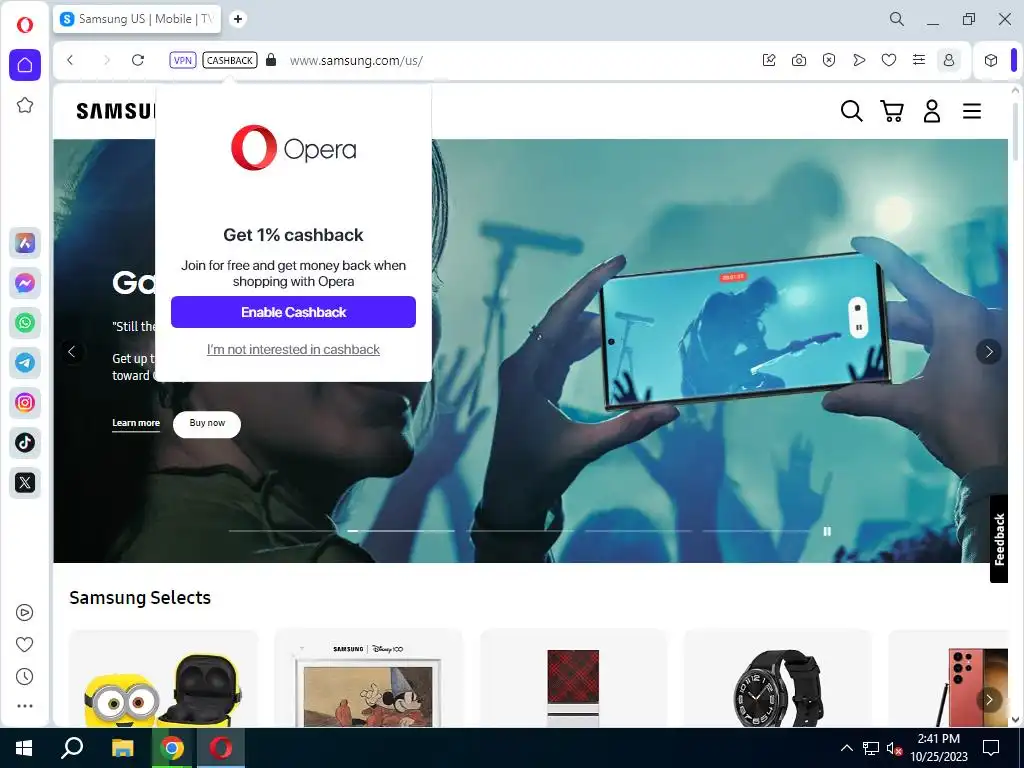Open the Galaxy Watch product card
Screen dimensions: 1024x768
click(x=778, y=679)
